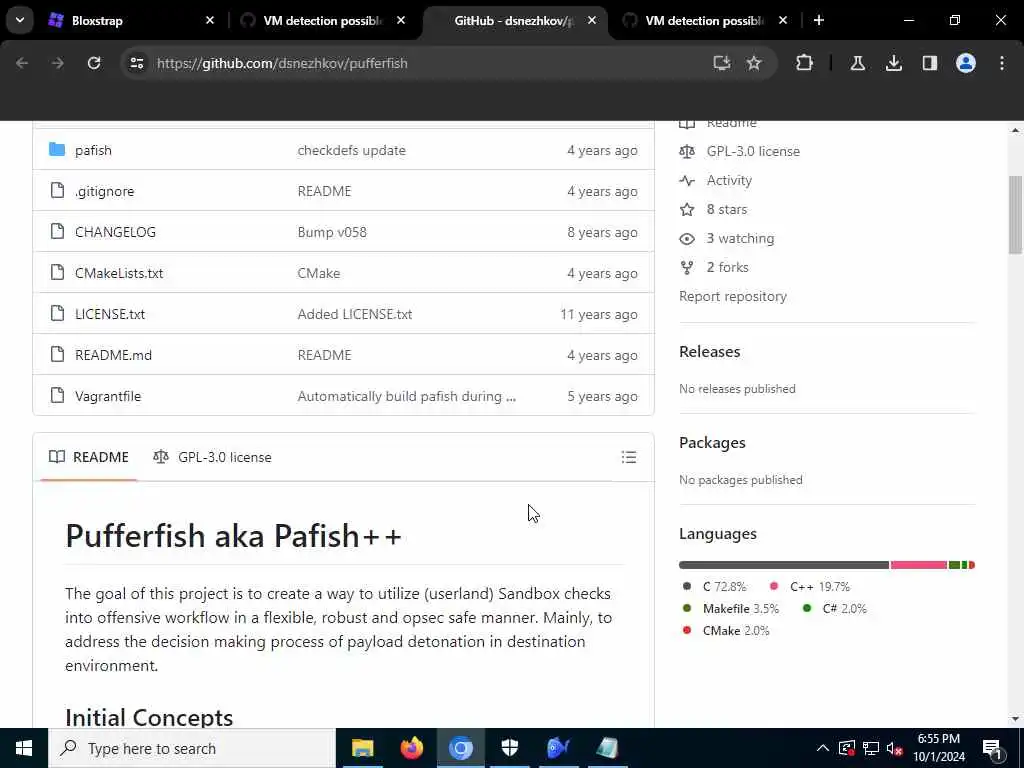This screenshot has height=768, width=1024.
Task: Switch to the first VM detection possible tab
Action: point(323,20)
